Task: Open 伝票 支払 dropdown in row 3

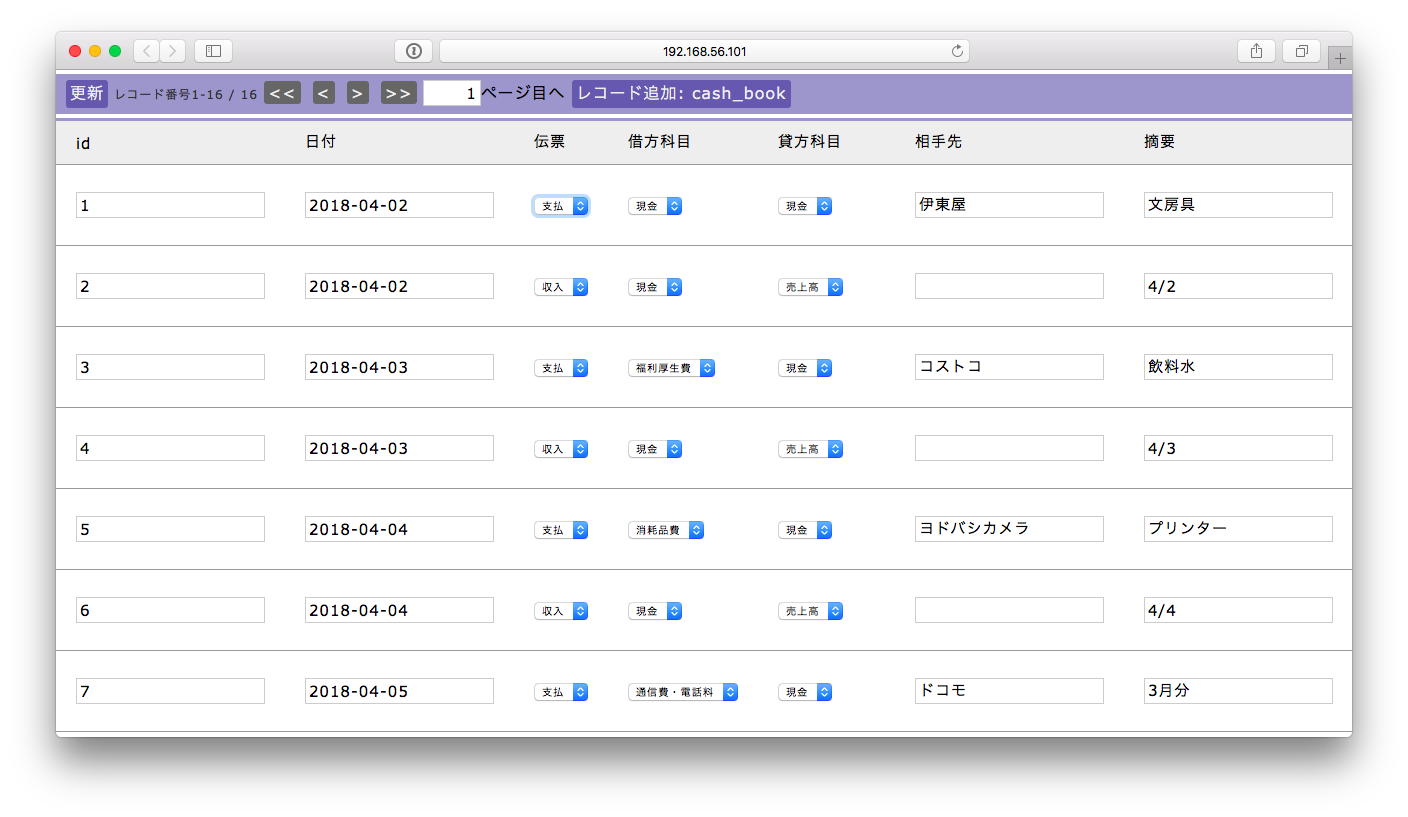Action: coord(561,368)
